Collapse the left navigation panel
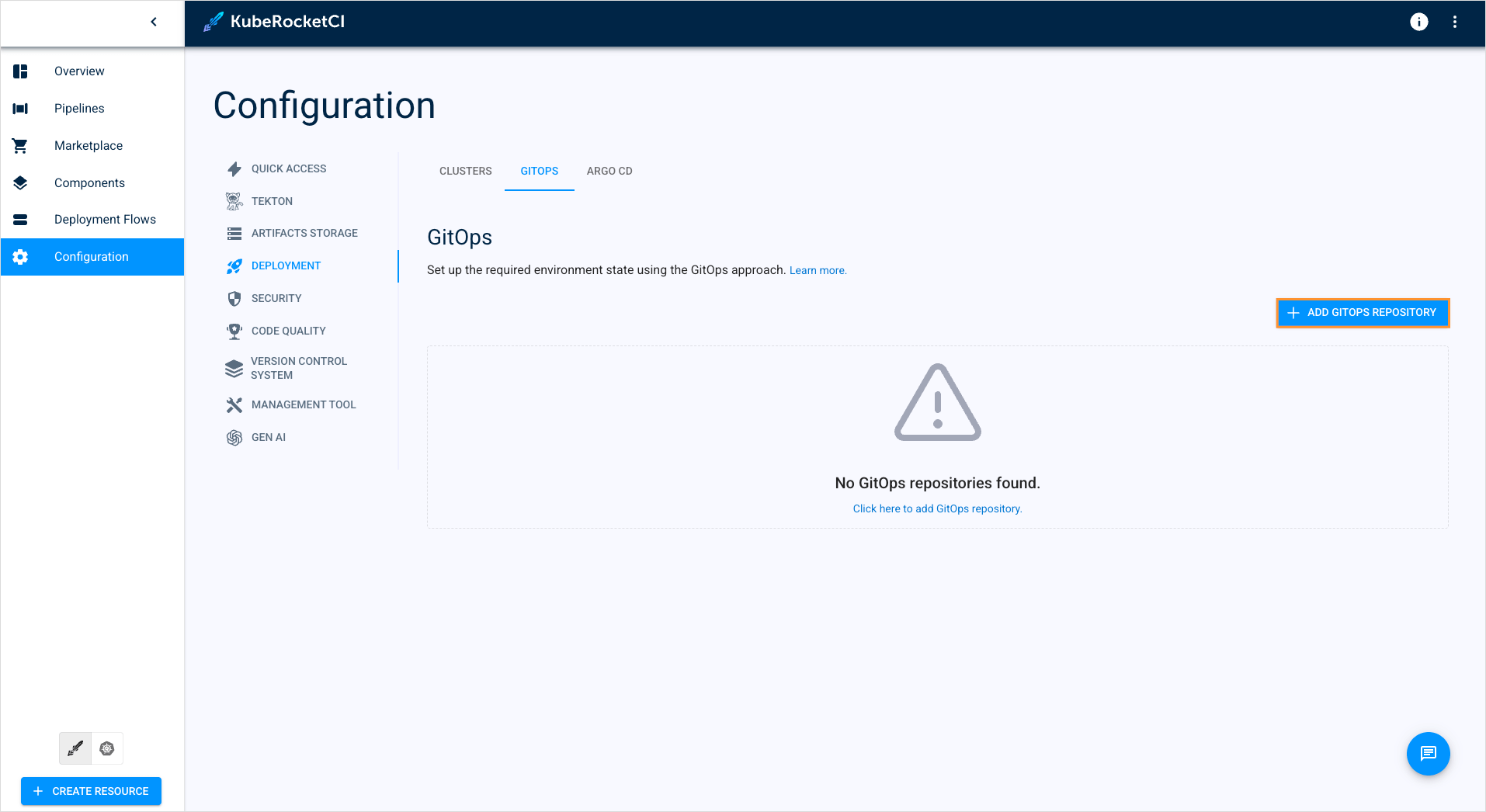This screenshot has width=1486, height=812. coord(153,22)
